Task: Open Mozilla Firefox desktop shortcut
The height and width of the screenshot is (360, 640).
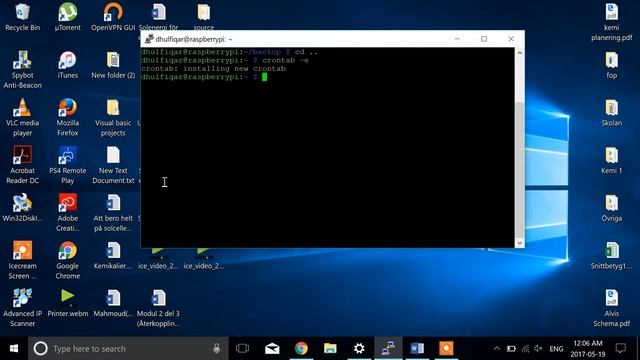Action: [67, 118]
